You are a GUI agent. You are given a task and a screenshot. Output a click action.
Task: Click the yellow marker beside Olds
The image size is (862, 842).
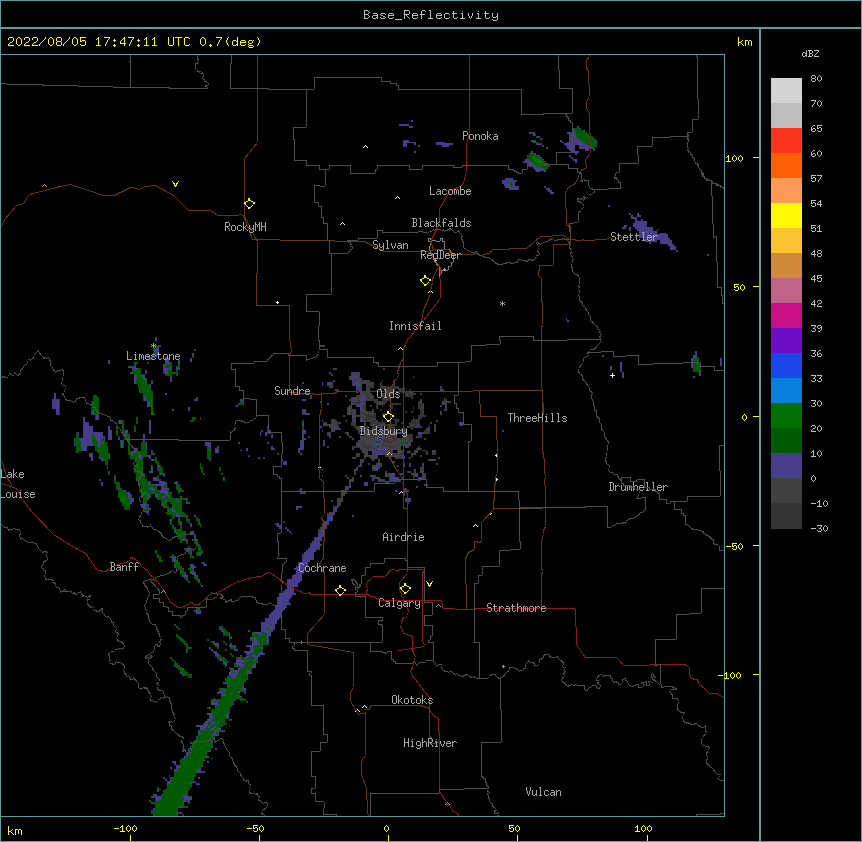pyautogui.click(x=388, y=416)
